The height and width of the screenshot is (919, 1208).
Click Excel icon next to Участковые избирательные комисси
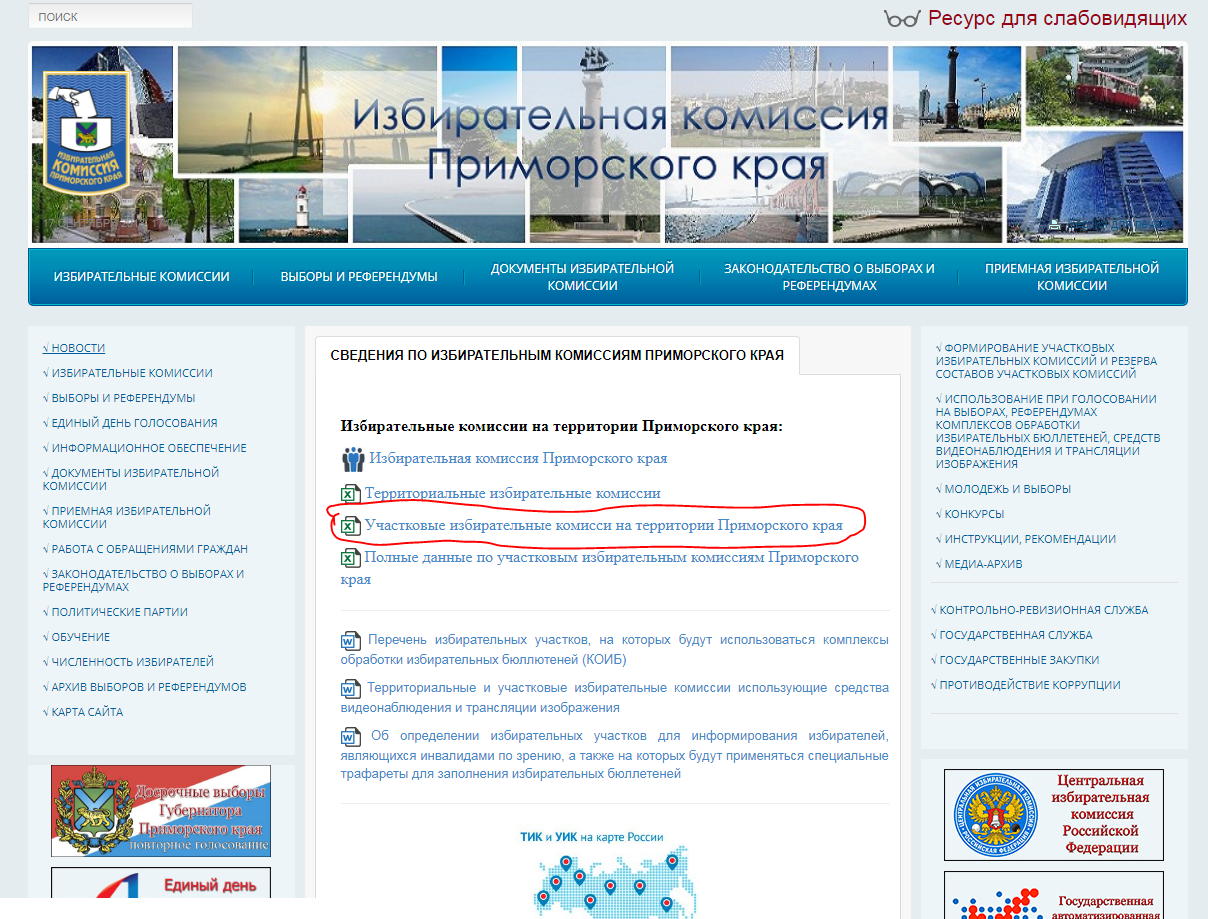(351, 526)
